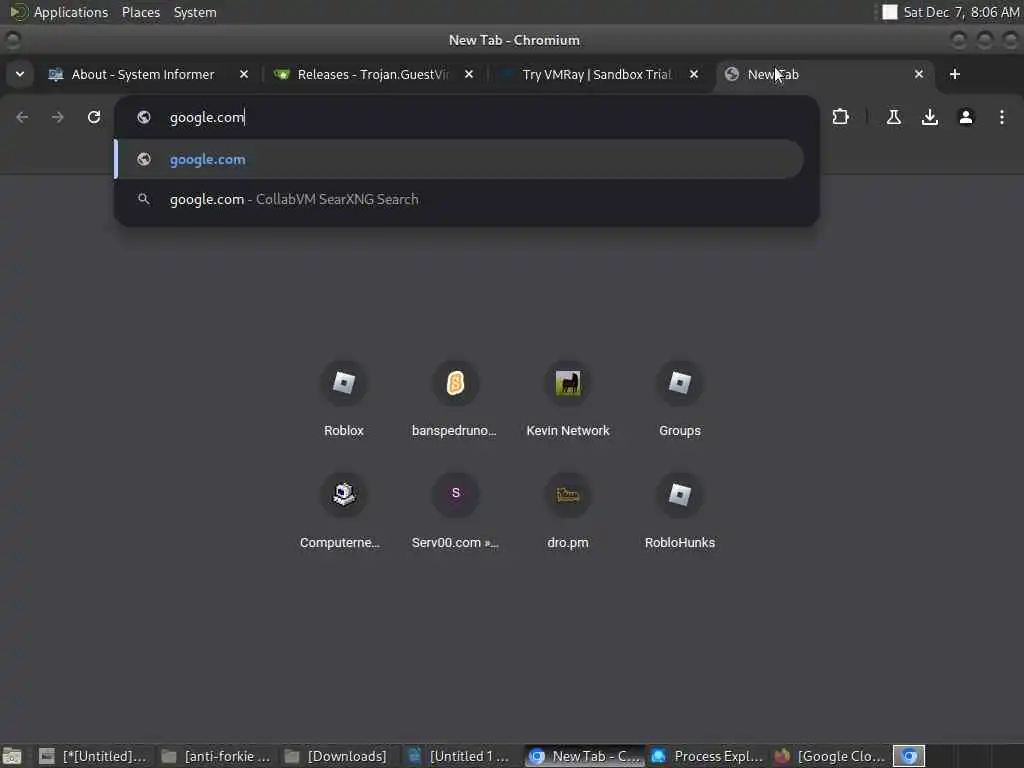
Task: Click the globe icon in address bar
Action: (x=144, y=118)
